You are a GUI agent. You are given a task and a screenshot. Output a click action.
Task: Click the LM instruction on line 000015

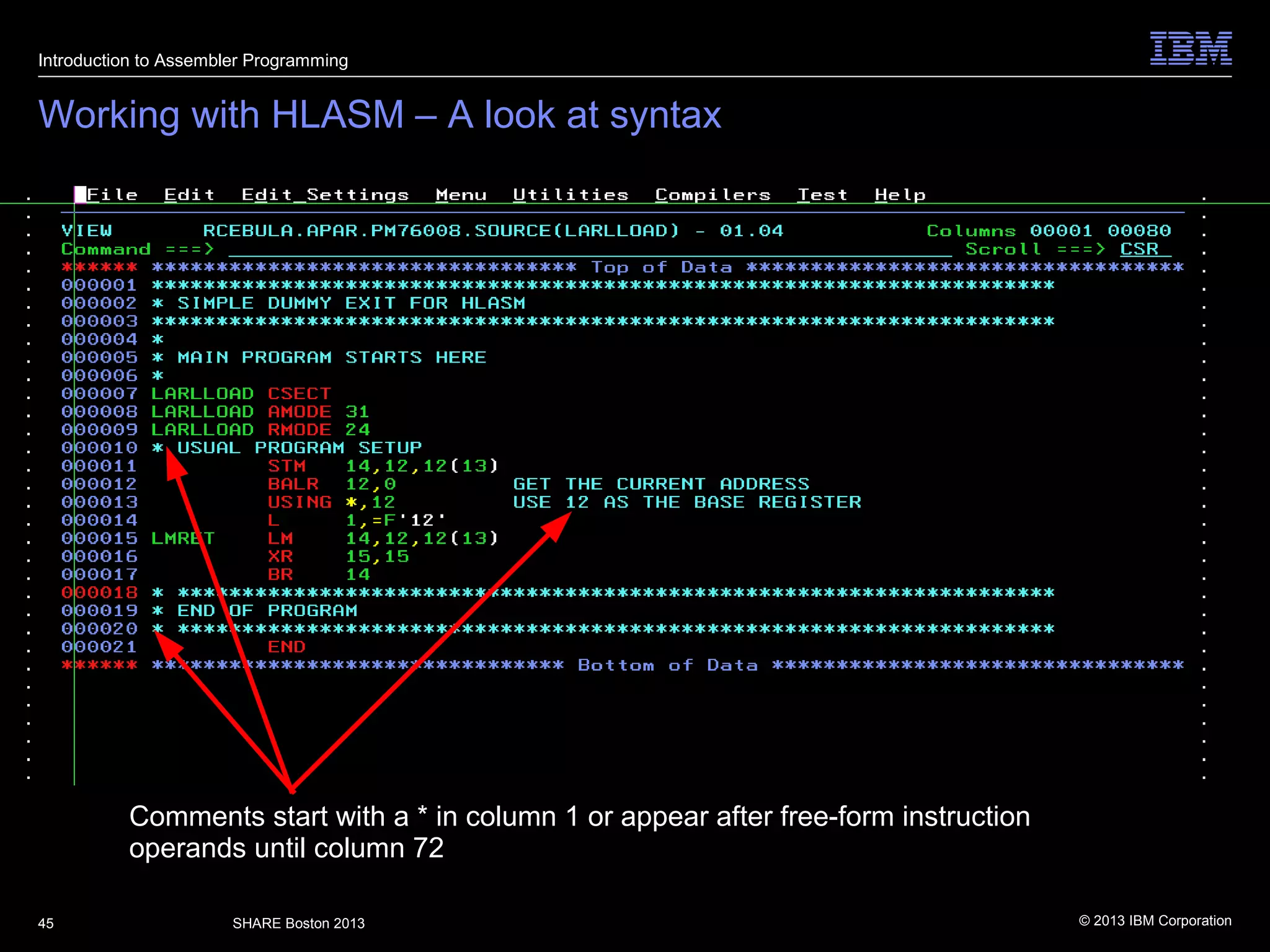[x=280, y=538]
